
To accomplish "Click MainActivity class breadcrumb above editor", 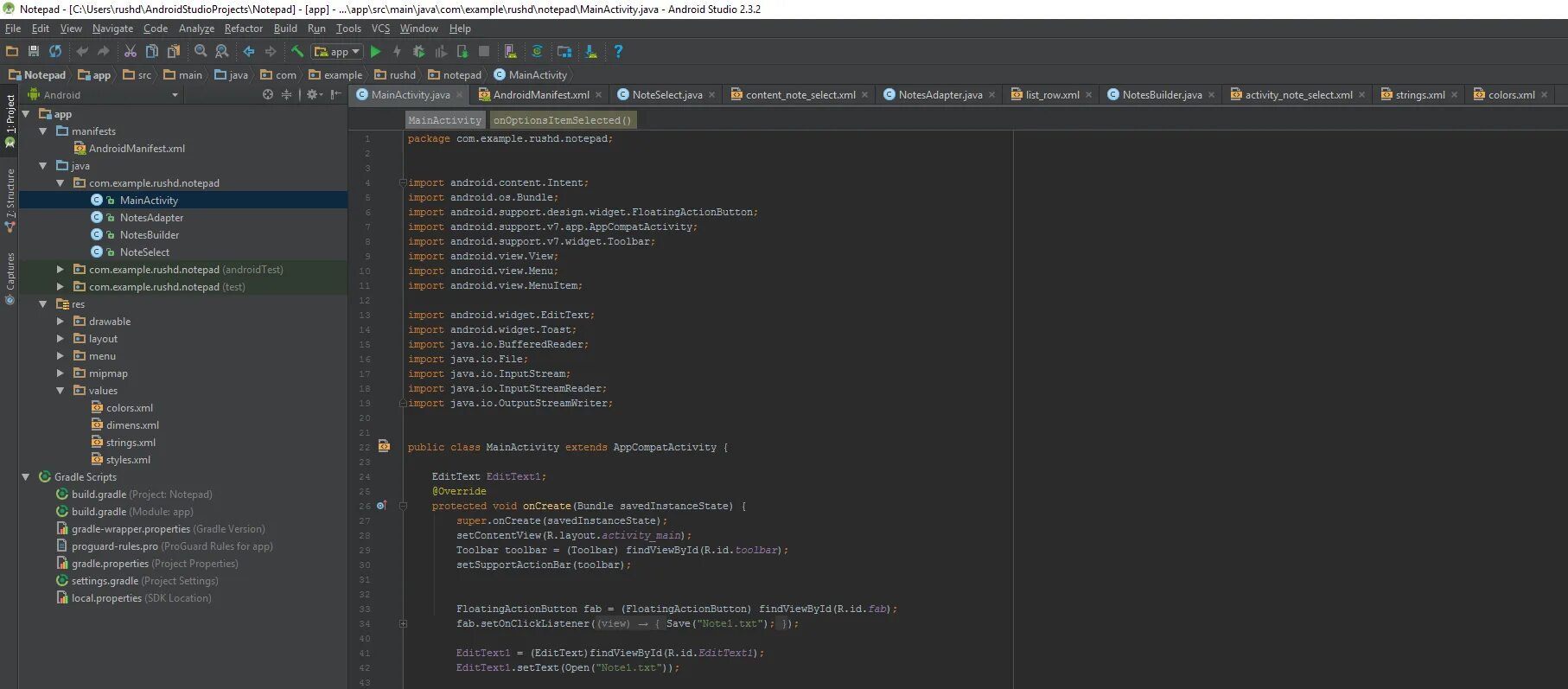I will pyautogui.click(x=444, y=120).
